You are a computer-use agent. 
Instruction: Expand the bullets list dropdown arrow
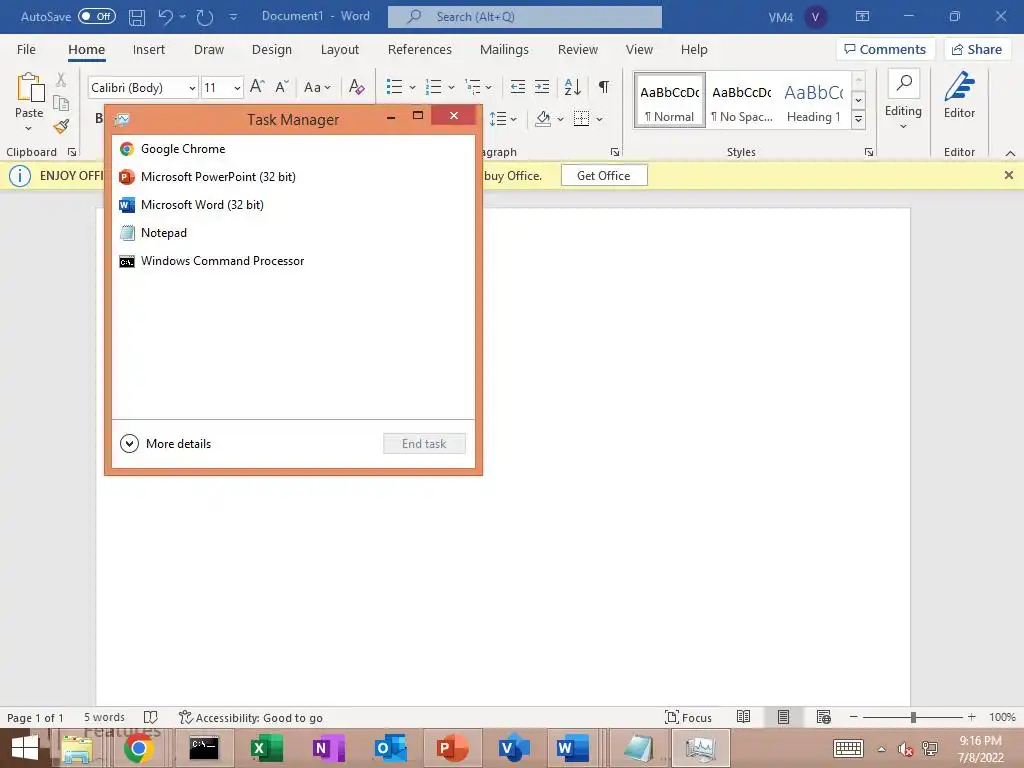412,87
